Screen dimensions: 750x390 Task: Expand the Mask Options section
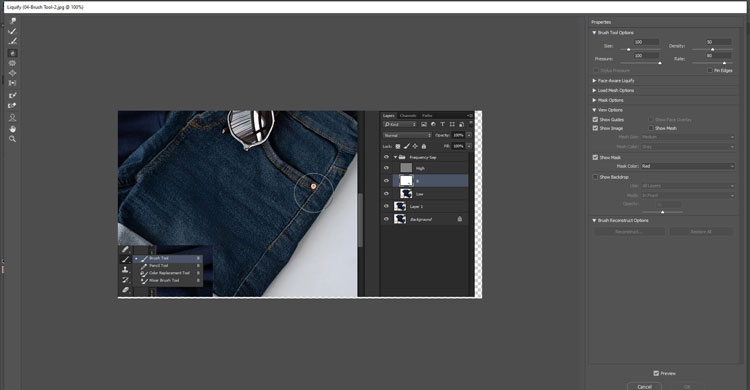point(595,100)
